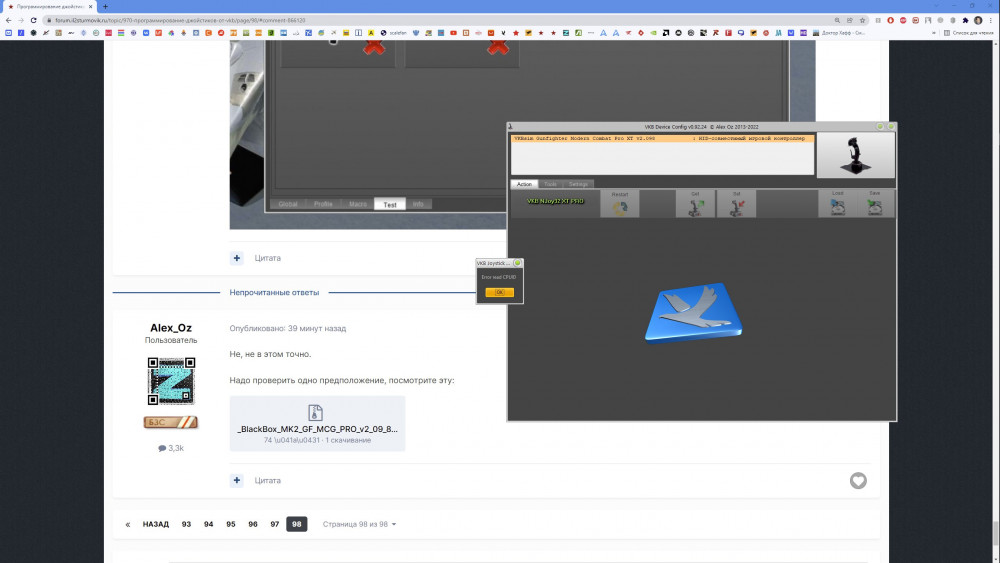Select the Global tab in the embedded screenshot
This screenshot has width=1000, height=563.
[x=288, y=204]
